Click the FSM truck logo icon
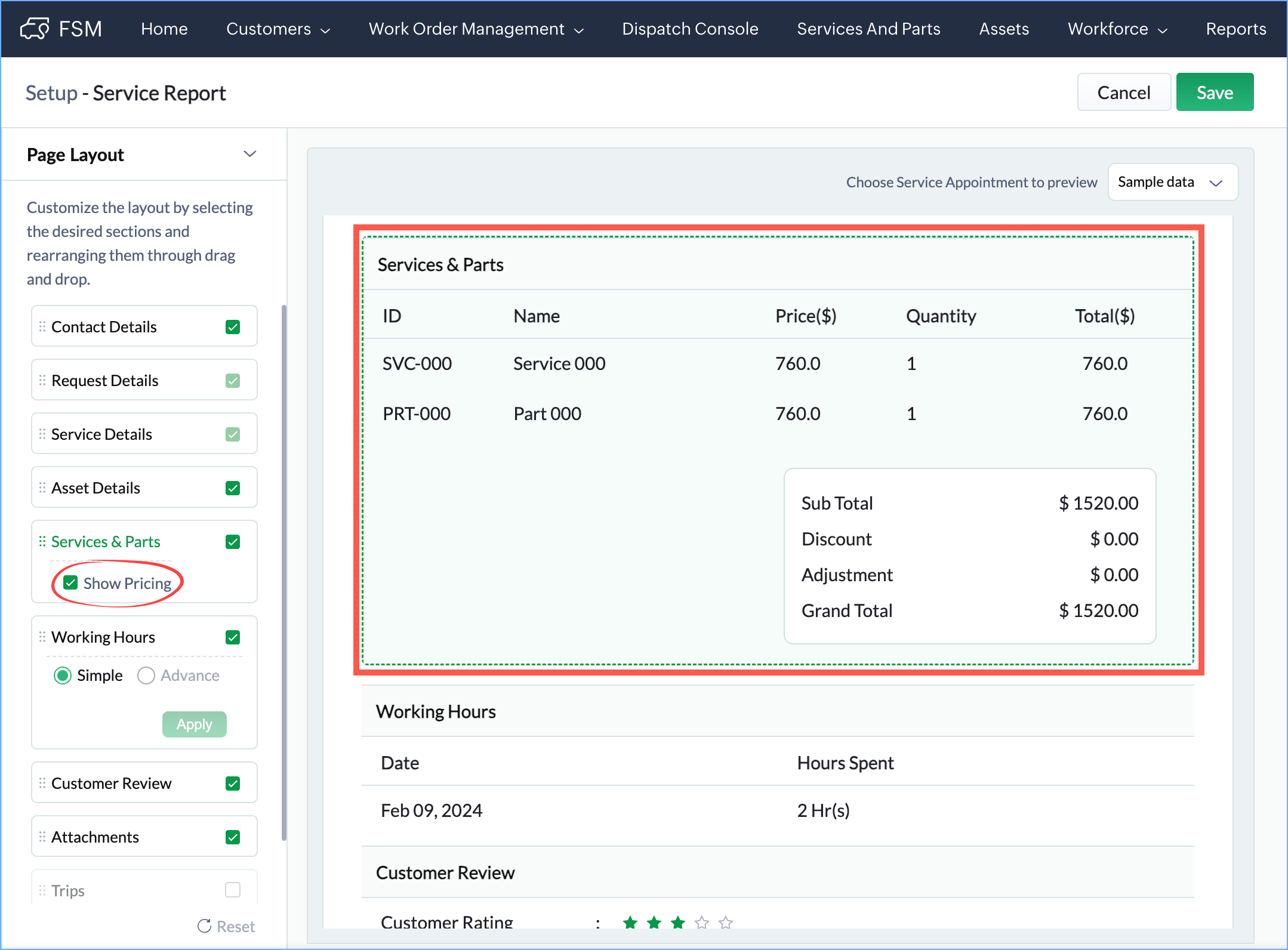 tap(35, 28)
